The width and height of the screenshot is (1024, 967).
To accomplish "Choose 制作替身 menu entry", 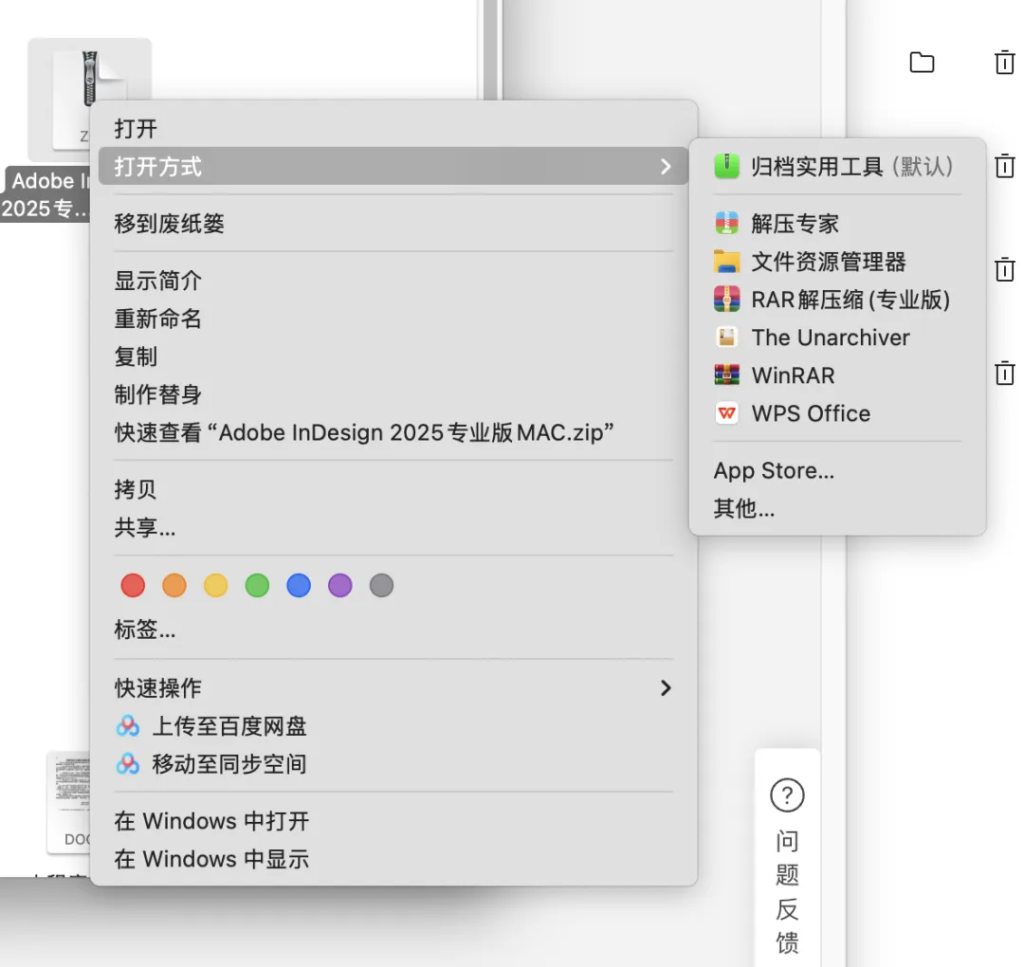I will (393, 394).
